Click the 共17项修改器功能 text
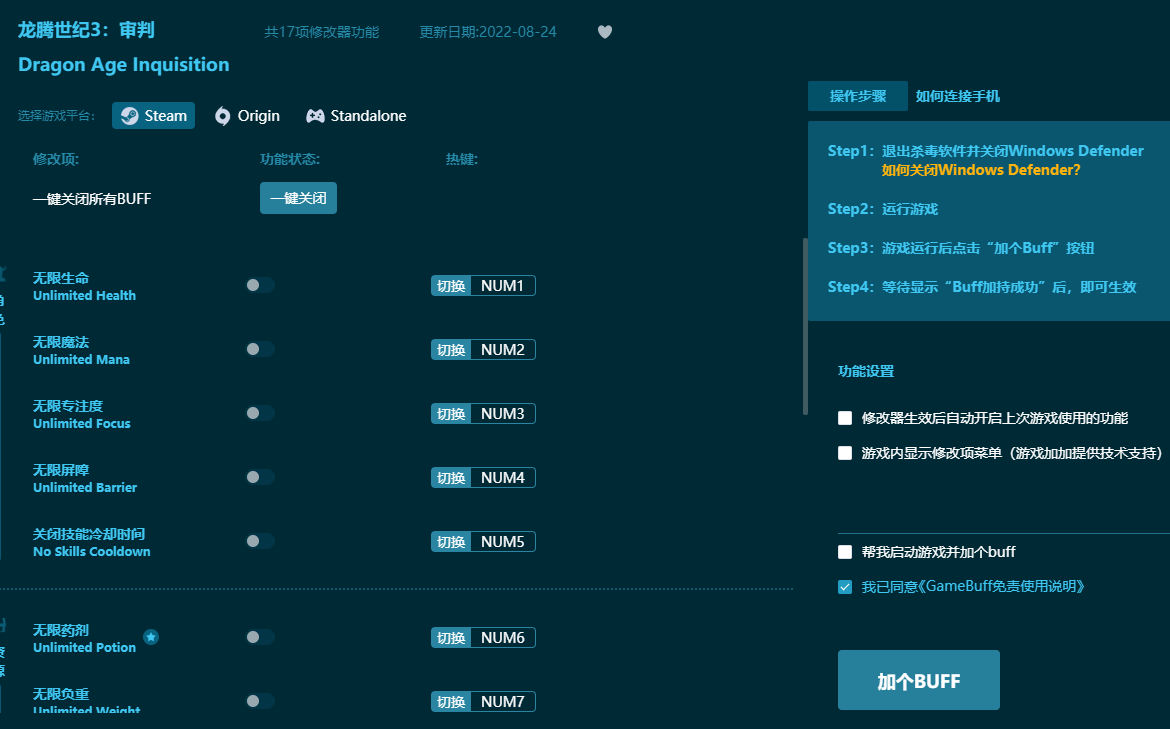Viewport: 1170px width, 729px height. (322, 32)
